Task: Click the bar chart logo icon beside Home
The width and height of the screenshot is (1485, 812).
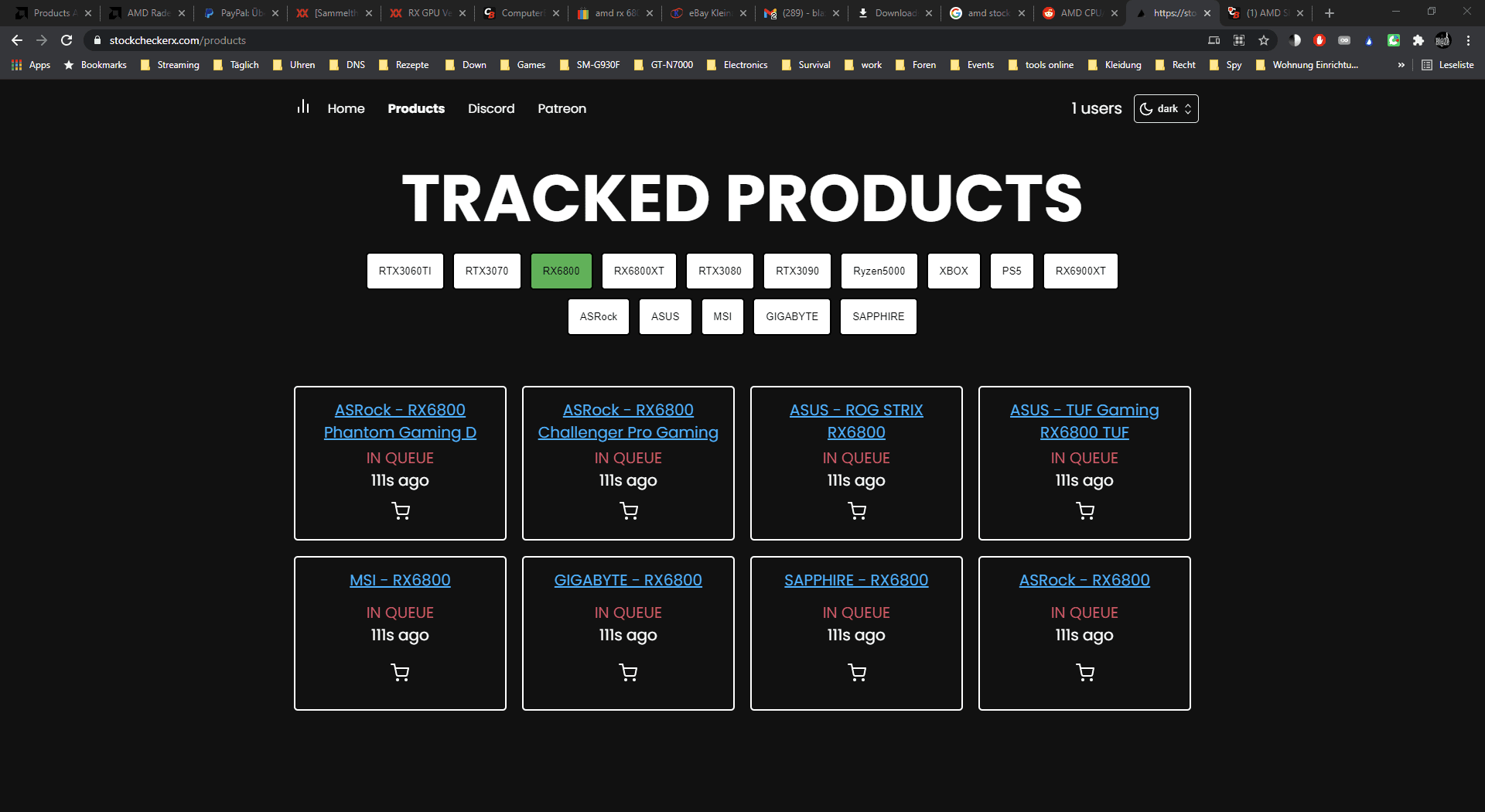Action: (x=303, y=107)
